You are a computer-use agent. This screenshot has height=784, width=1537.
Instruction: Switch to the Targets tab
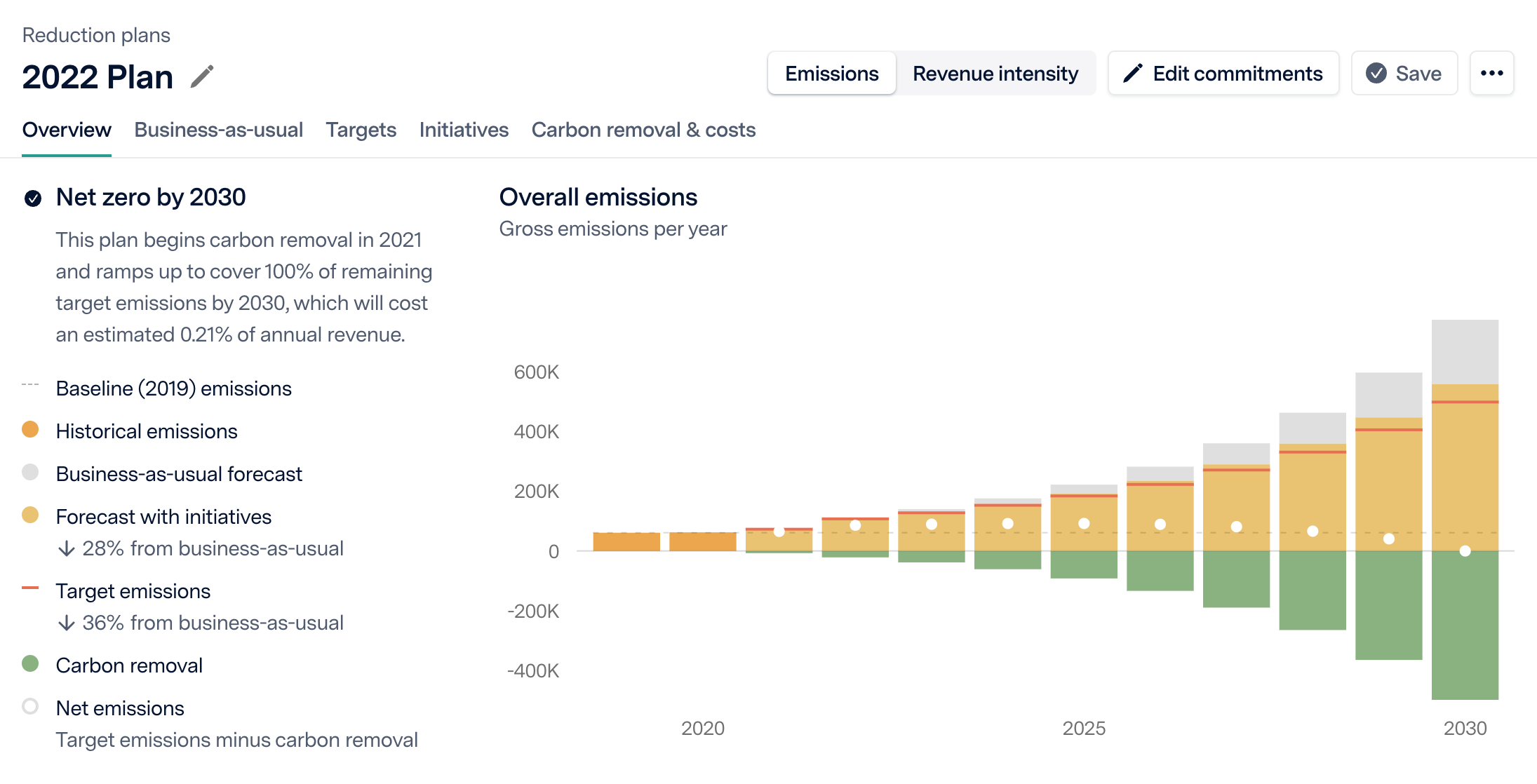[x=361, y=130]
